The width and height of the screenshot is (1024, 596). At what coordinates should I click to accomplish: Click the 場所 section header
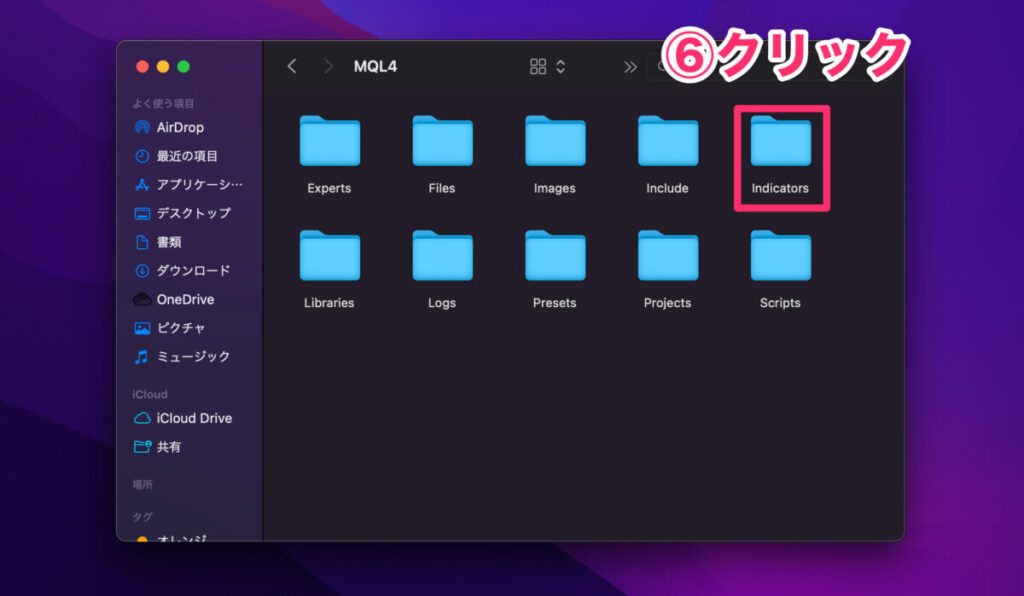[x=142, y=484]
